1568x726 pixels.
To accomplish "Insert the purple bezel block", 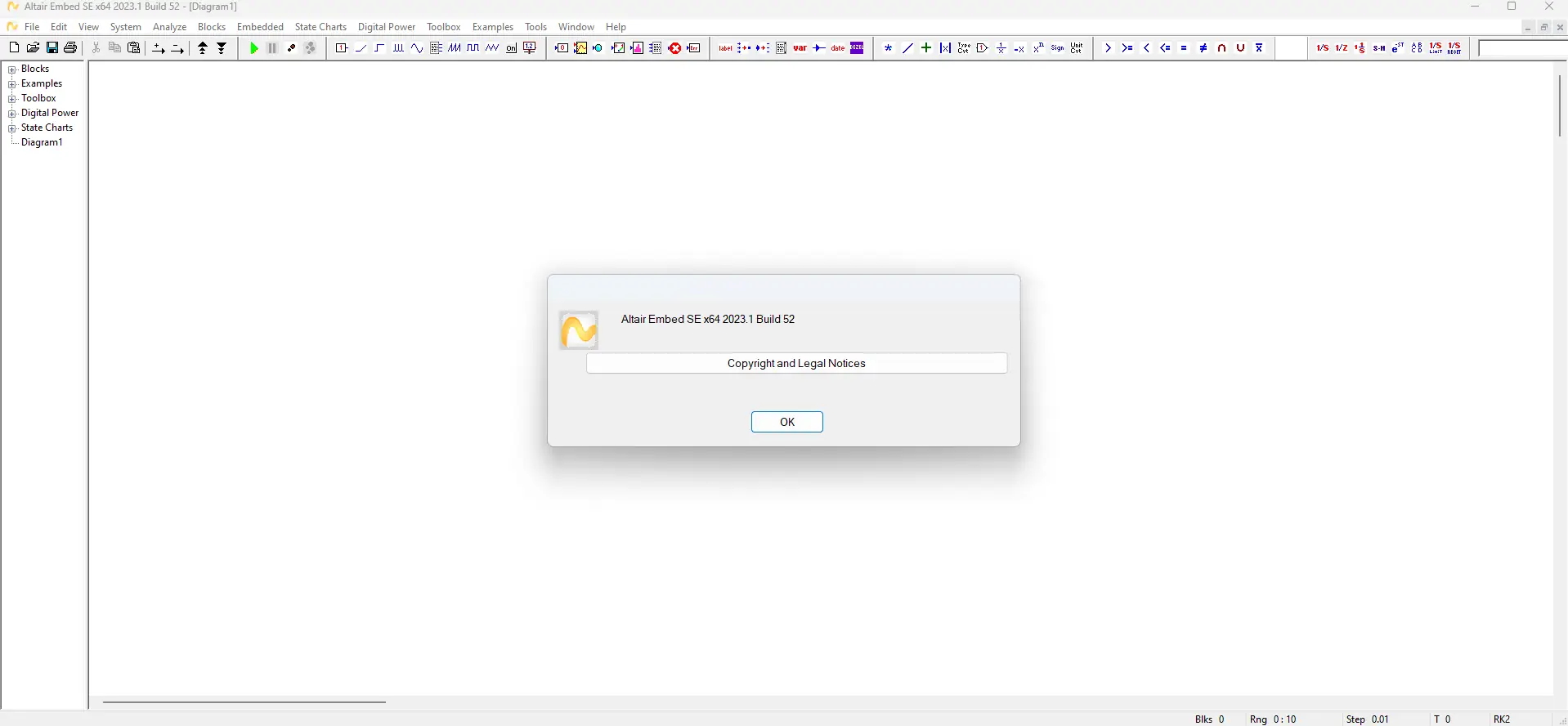I will (x=857, y=48).
